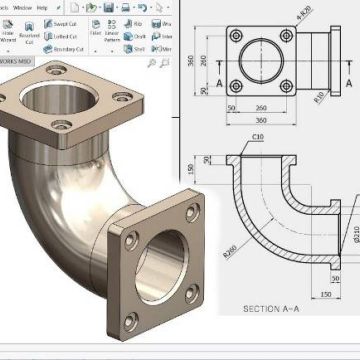The width and height of the screenshot is (360, 360).
Task: Expand the Hole Wizard dropdown arrow
Action: [x=8, y=51]
